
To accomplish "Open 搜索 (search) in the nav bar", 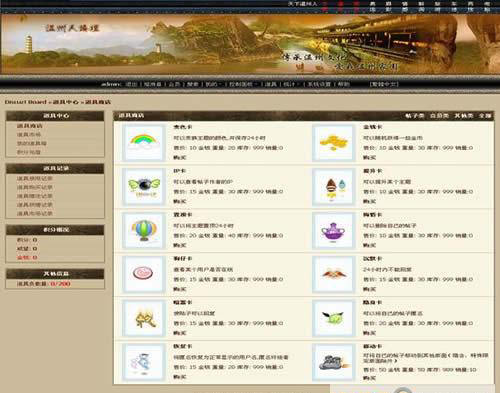I will click(193, 84).
